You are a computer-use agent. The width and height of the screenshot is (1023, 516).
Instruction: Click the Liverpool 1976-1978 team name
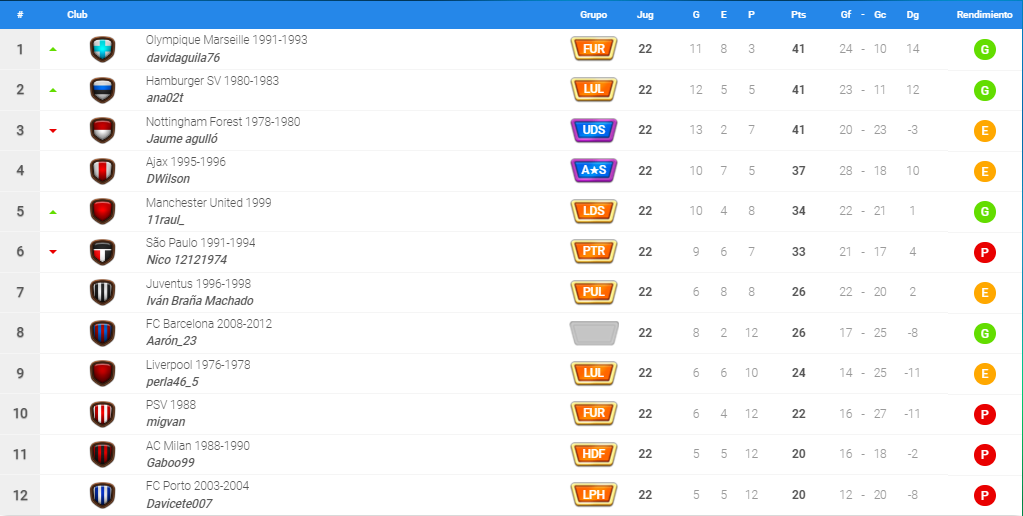198,365
